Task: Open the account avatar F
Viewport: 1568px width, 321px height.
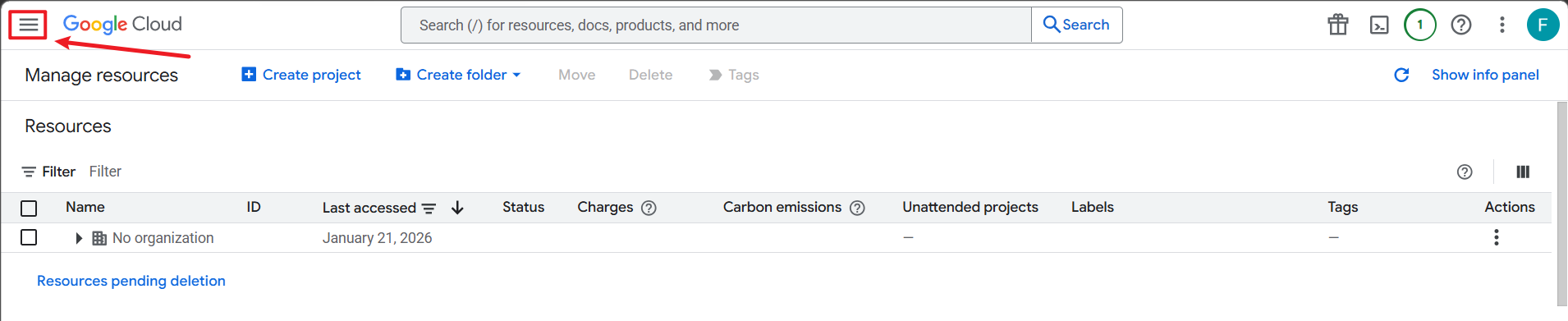Action: [1543, 25]
